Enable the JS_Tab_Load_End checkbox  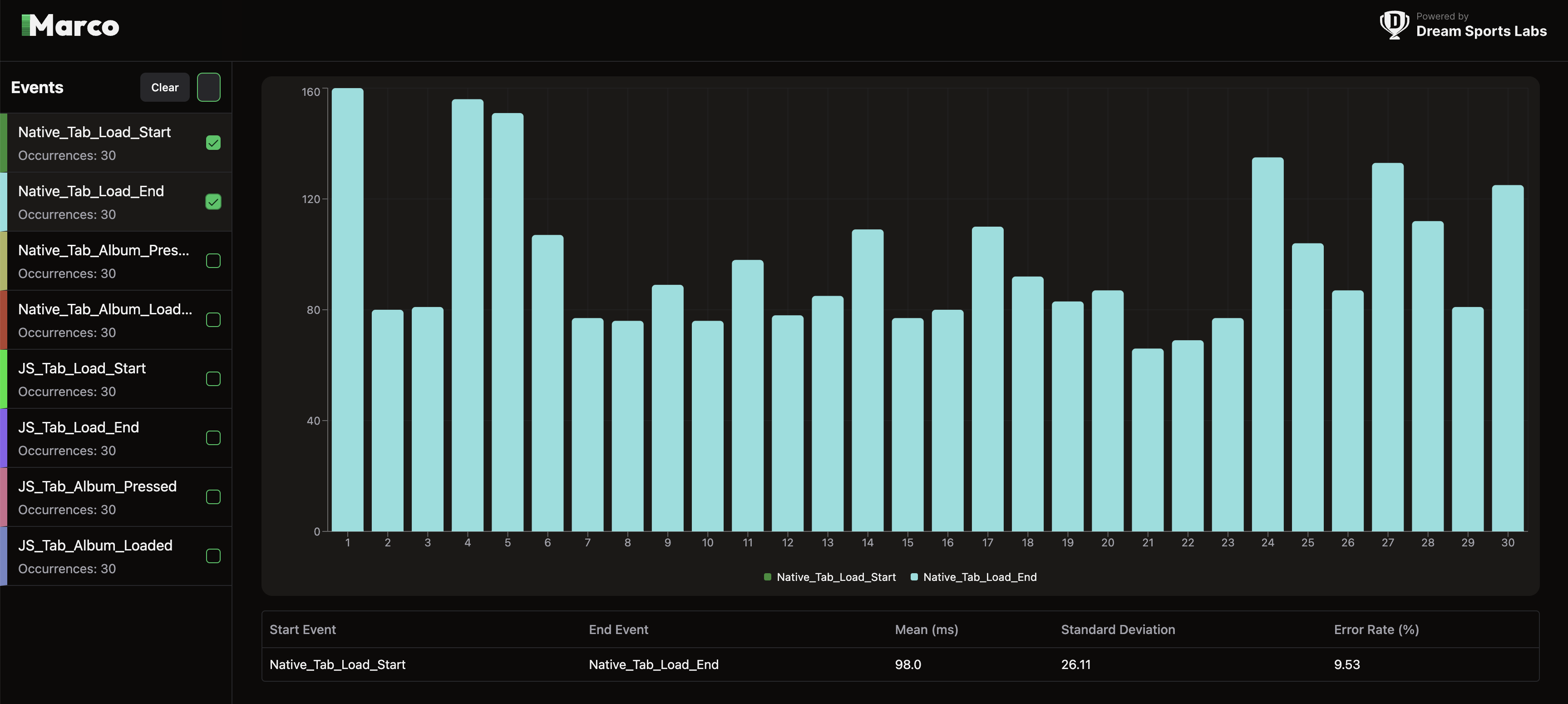click(x=213, y=438)
